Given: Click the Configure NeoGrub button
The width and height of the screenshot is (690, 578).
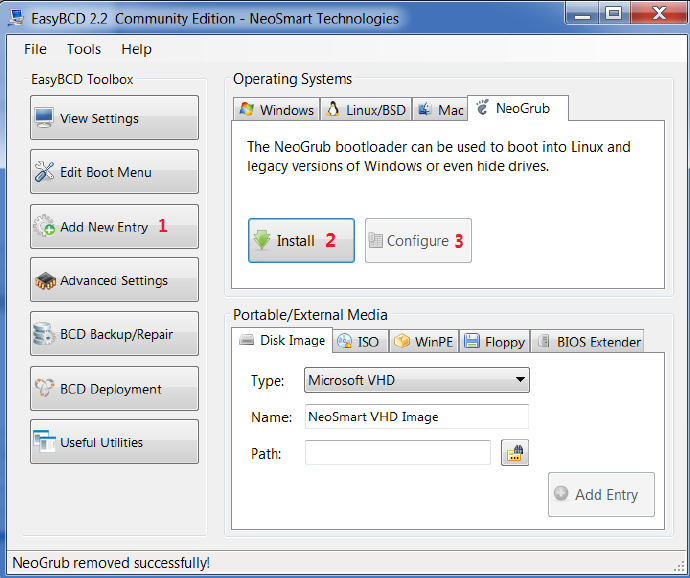Looking at the screenshot, I should (x=418, y=240).
